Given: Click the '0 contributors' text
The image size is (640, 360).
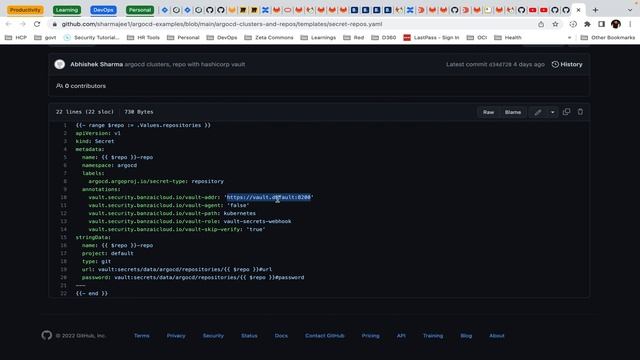Looking at the screenshot, I should point(81,86).
